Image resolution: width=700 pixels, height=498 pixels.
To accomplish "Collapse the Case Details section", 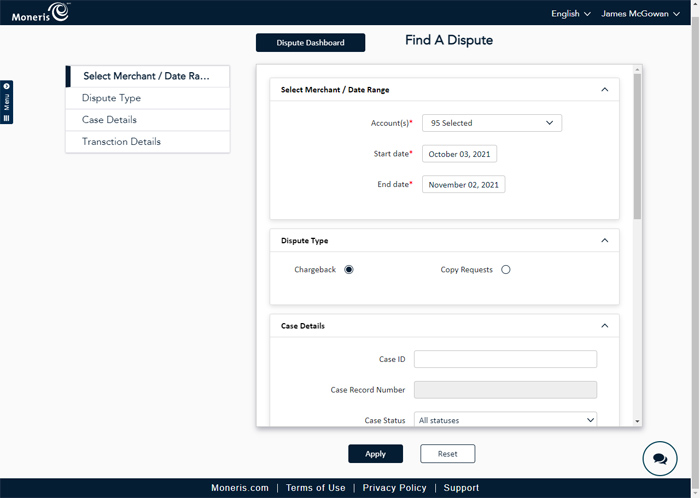I will (604, 326).
